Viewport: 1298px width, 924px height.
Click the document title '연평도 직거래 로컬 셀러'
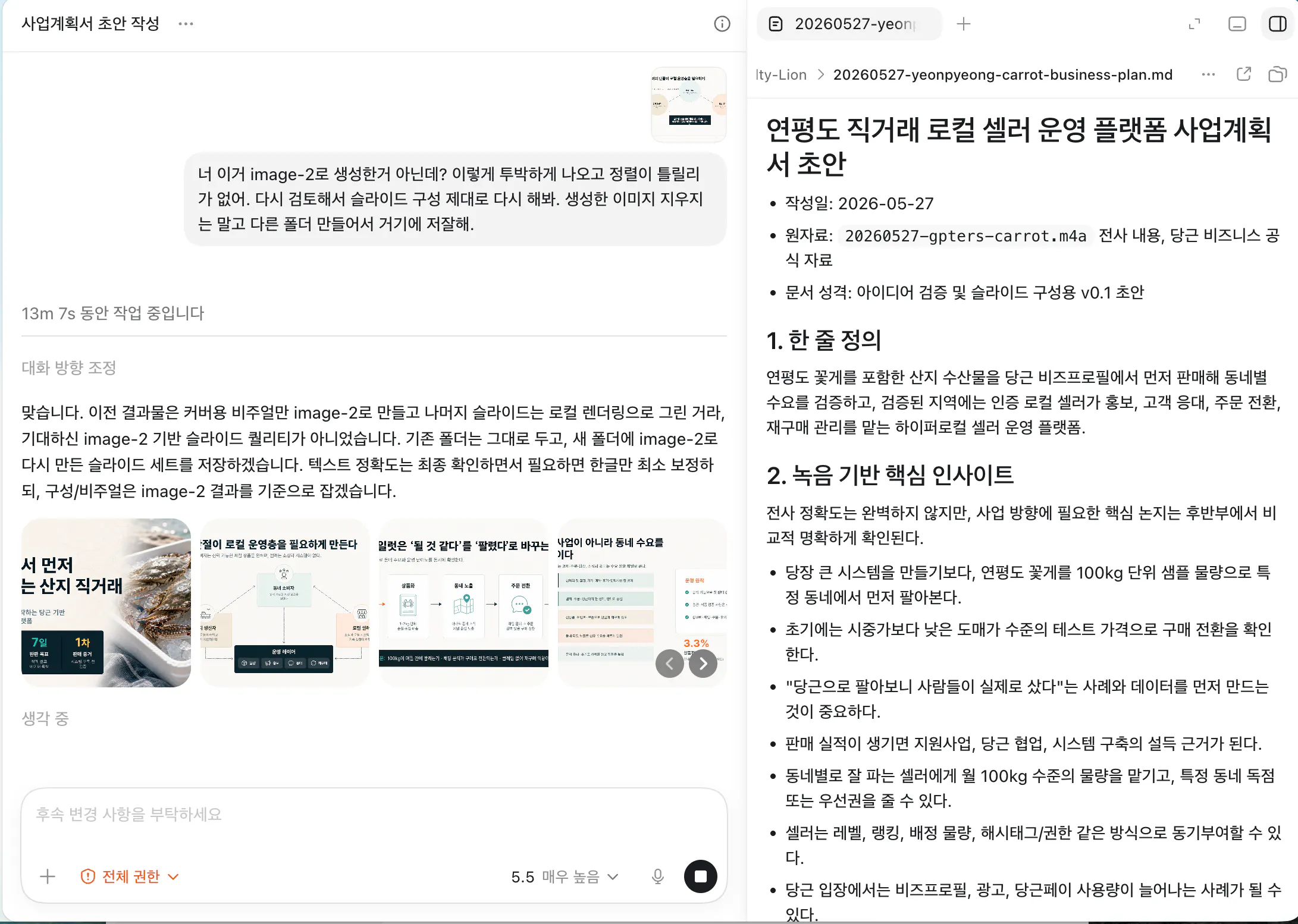(1018, 146)
